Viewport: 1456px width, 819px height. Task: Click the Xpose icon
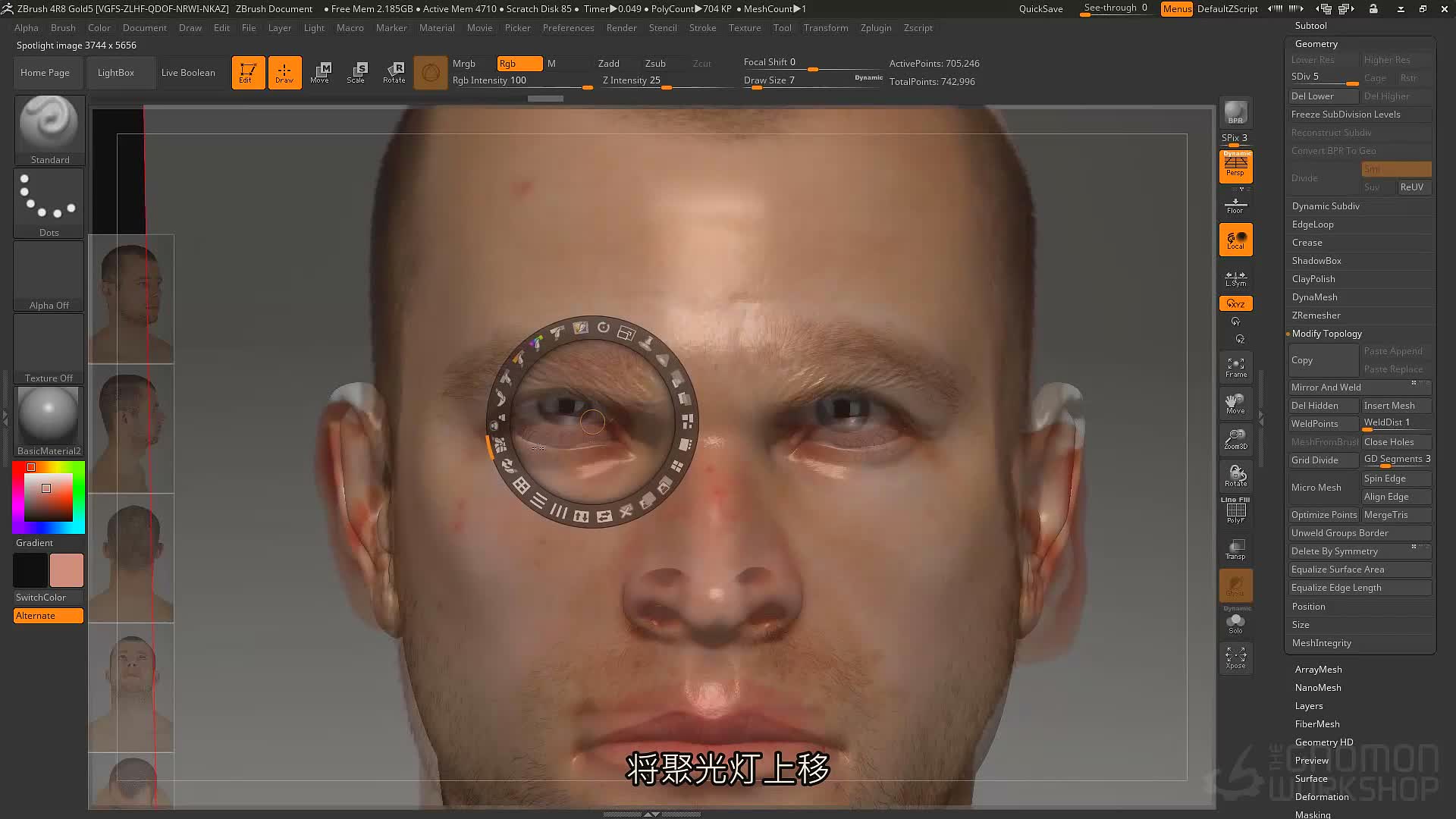1235,657
